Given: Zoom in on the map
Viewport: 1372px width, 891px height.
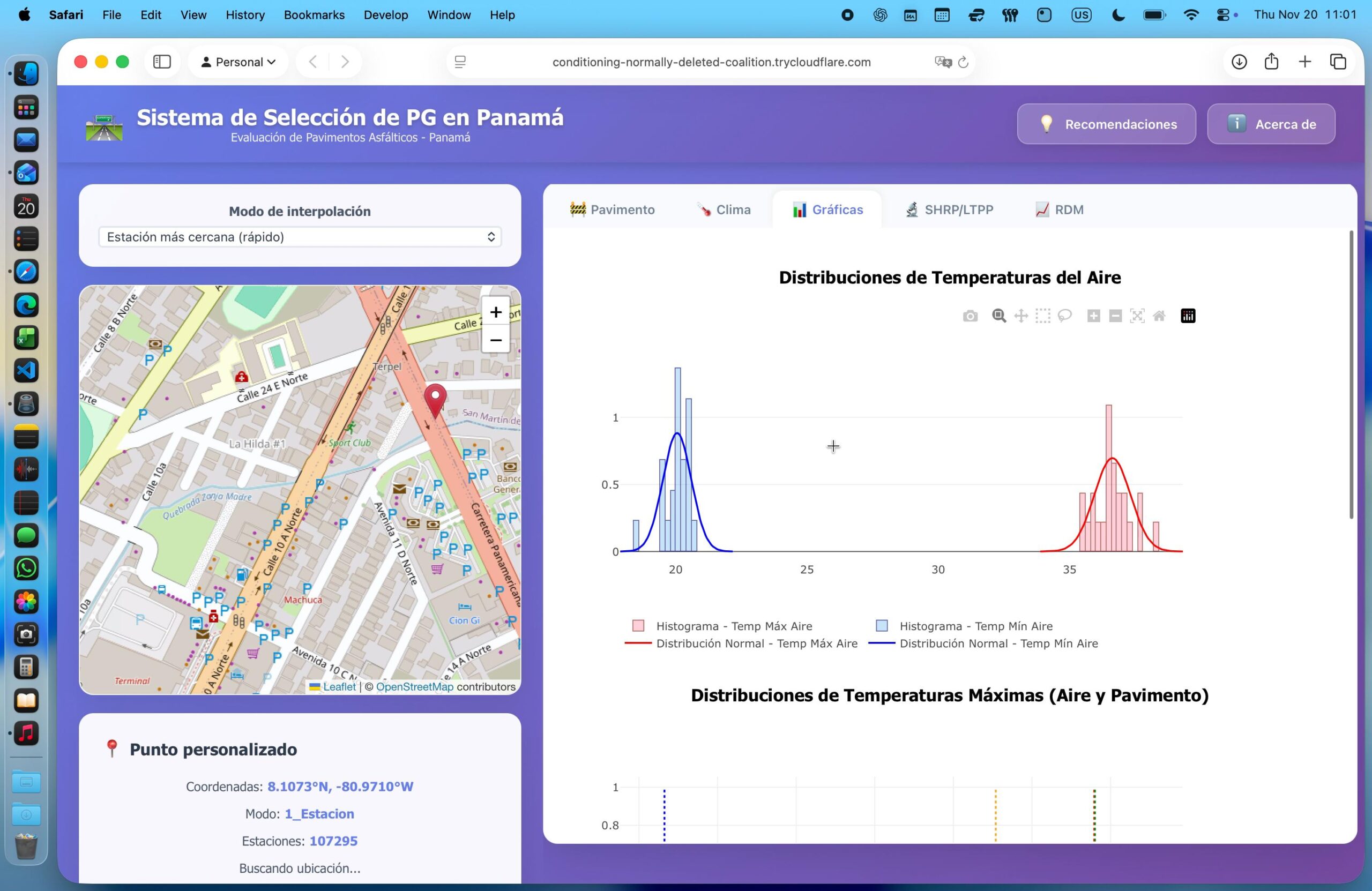Looking at the screenshot, I should pyautogui.click(x=495, y=312).
